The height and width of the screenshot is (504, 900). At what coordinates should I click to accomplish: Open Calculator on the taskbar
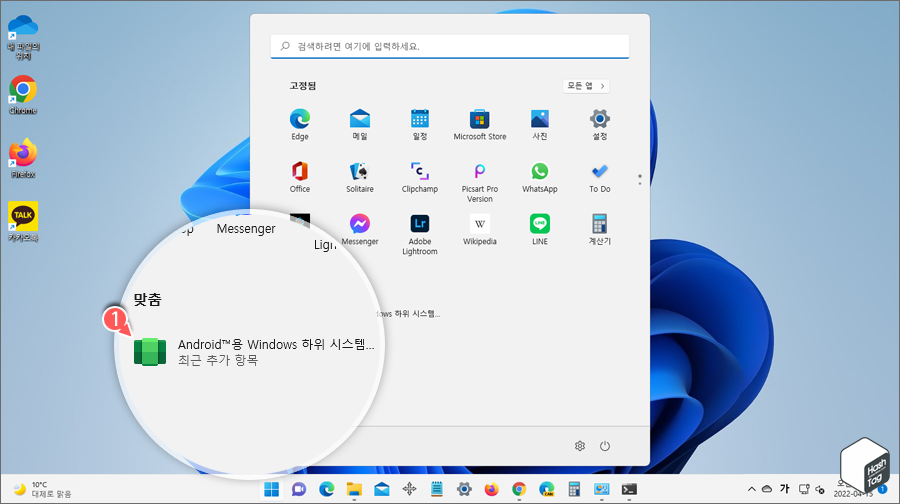574,489
